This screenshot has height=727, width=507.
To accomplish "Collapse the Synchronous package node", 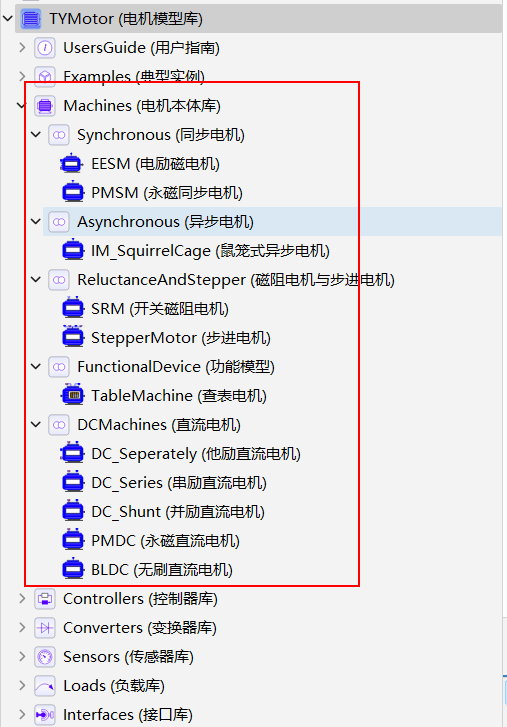I will [36, 134].
